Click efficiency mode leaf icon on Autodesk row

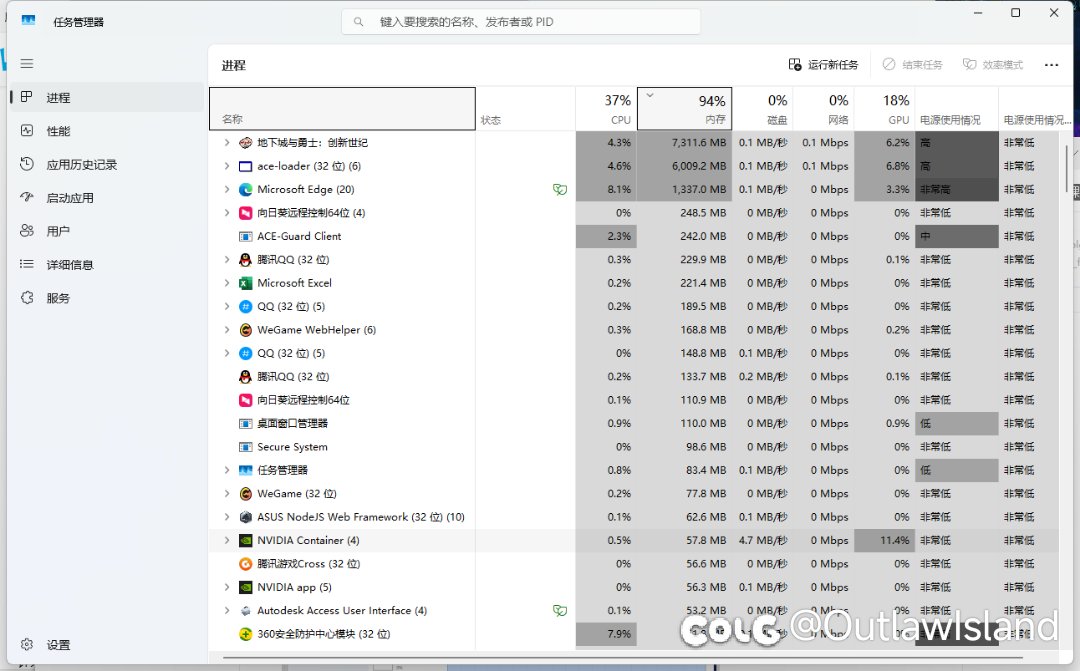tap(560, 610)
